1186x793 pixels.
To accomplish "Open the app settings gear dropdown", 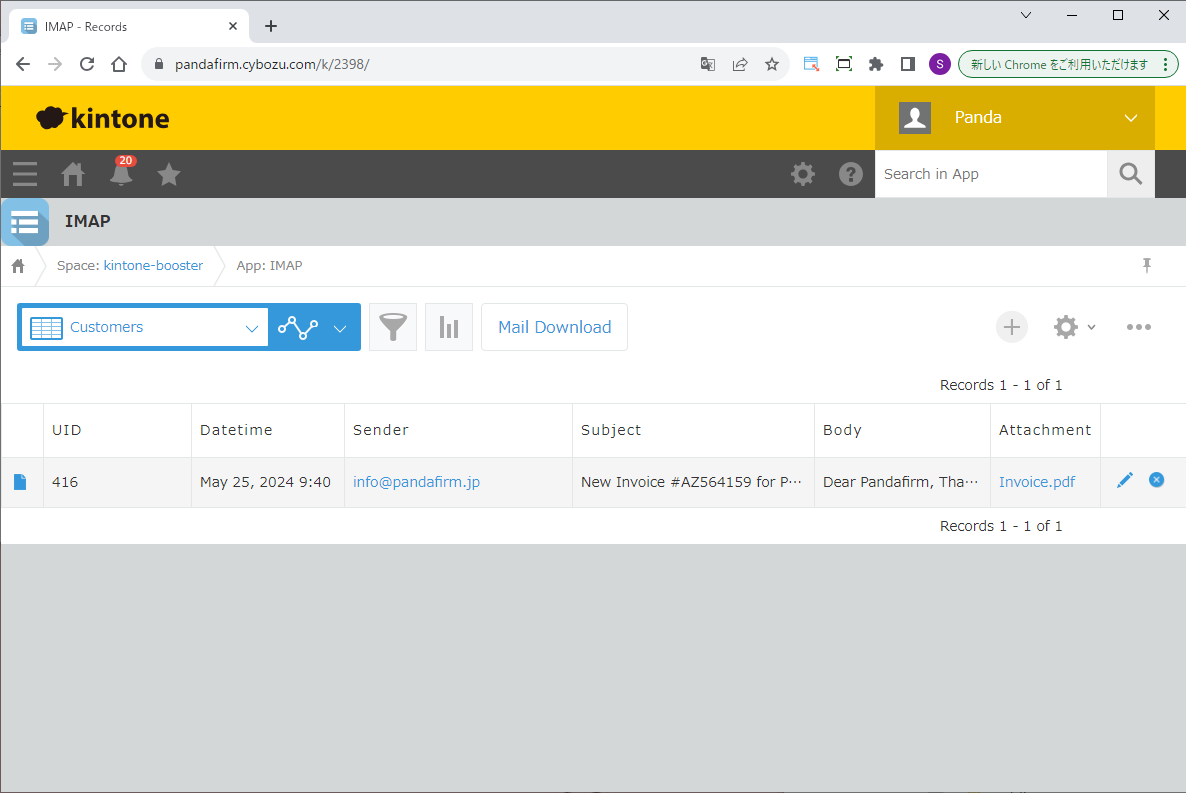I will pos(1074,327).
